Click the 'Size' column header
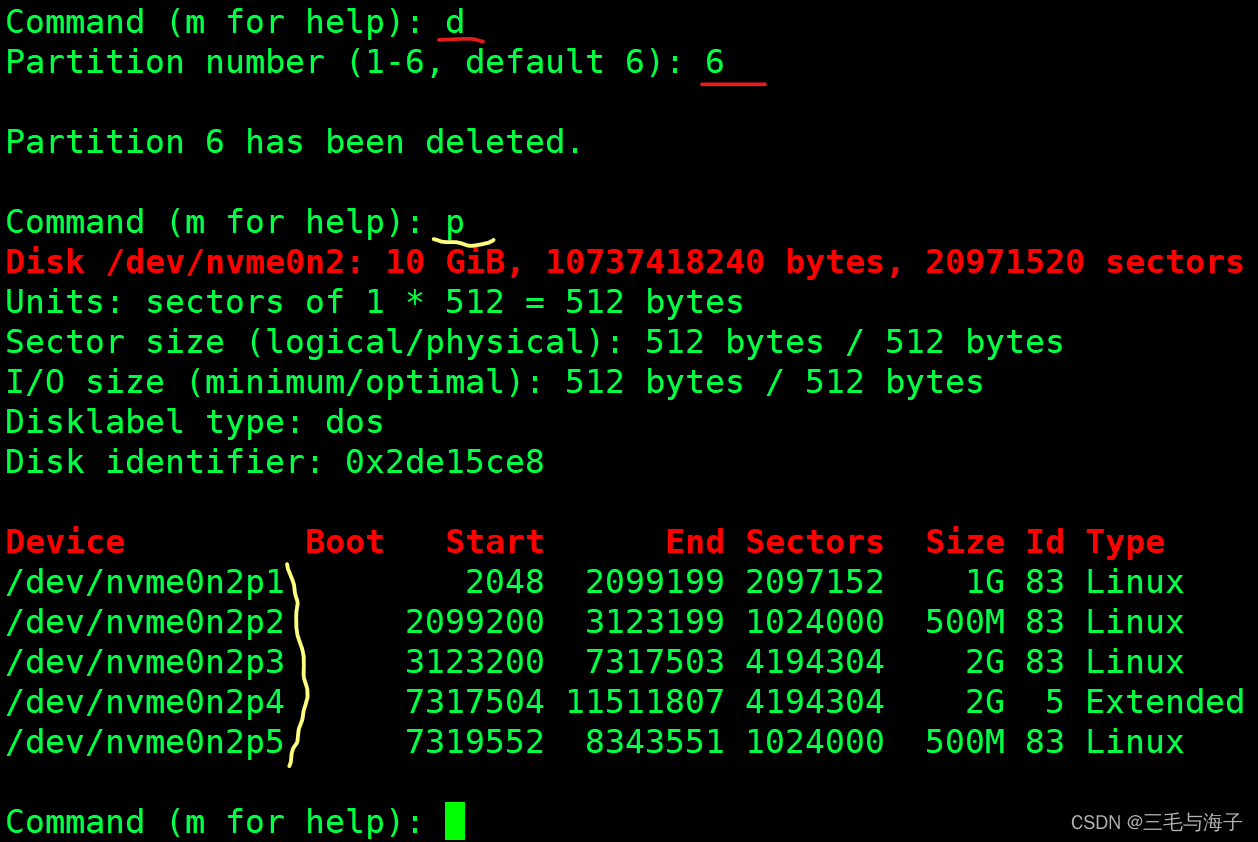This screenshot has width=1258, height=842. pyautogui.click(x=965, y=542)
